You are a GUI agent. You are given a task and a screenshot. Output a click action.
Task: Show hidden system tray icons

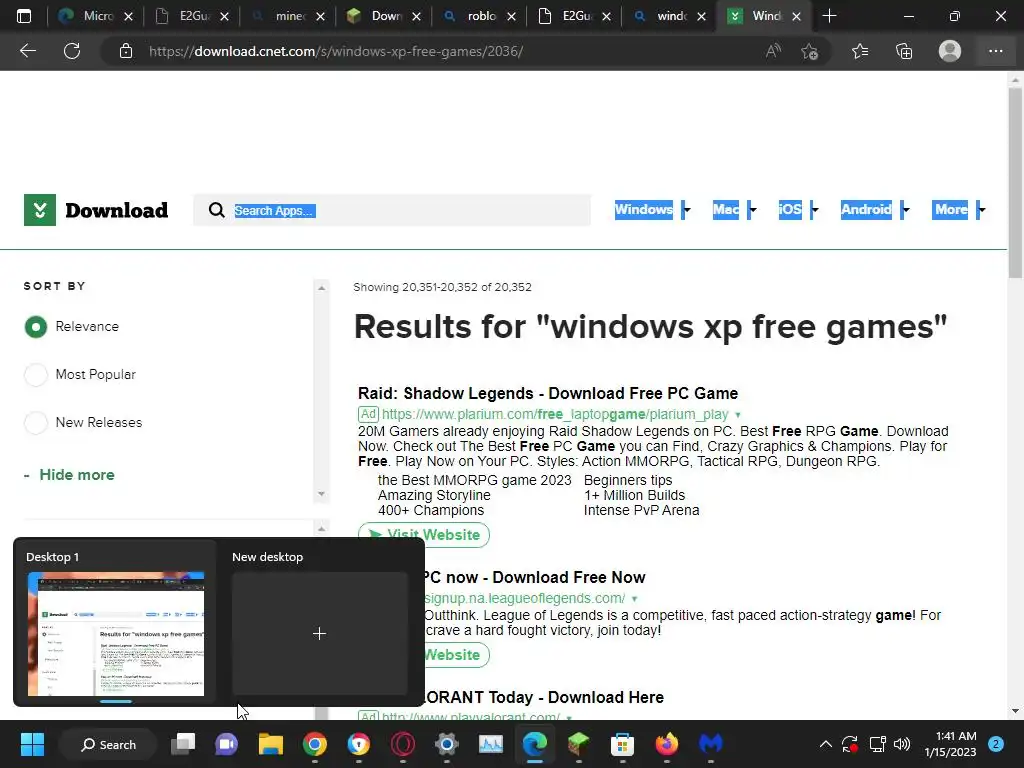[x=825, y=744]
